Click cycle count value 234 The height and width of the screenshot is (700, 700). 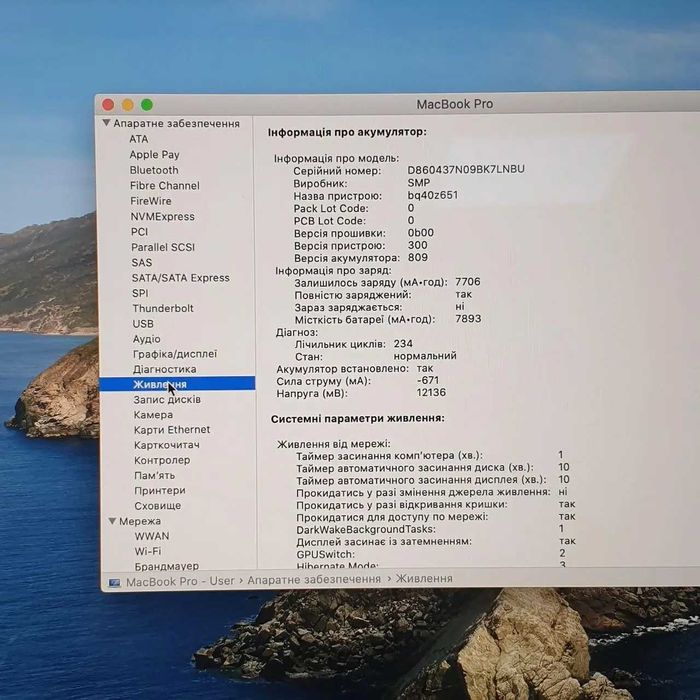coord(403,344)
